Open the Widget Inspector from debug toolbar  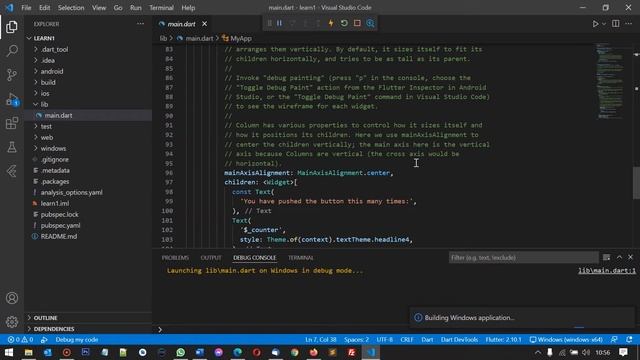coord(370,23)
